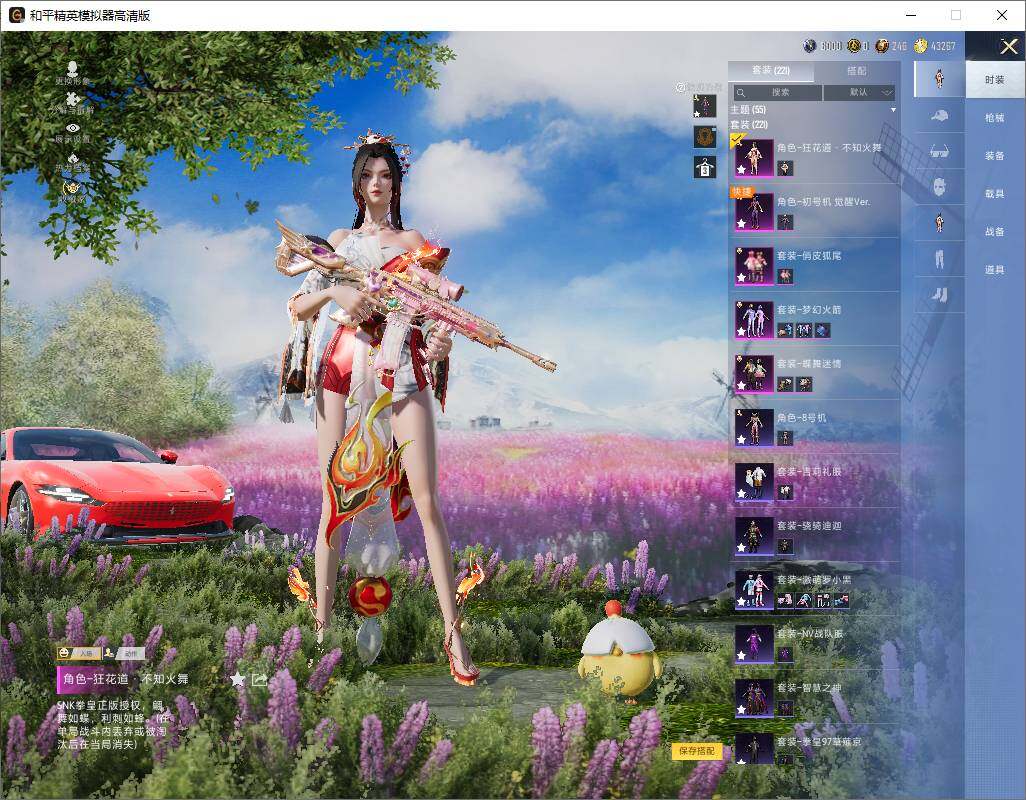
Task: Click the share icon beside outfit name
Action: click(259, 680)
